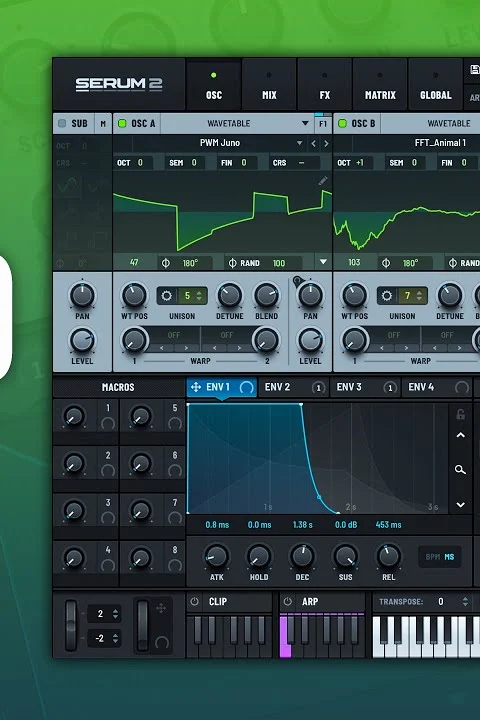Screen dimensions: 480x720
Task: Click the Macro 3 modulation ring icon
Action: tap(108, 518)
